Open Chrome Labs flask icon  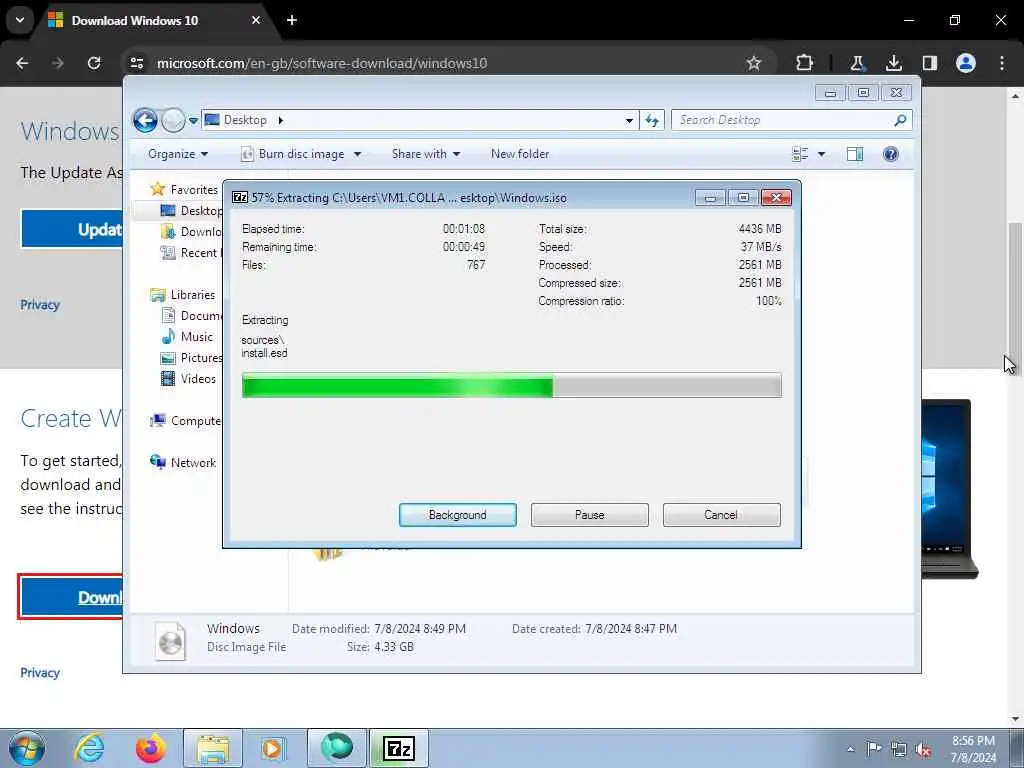857,63
